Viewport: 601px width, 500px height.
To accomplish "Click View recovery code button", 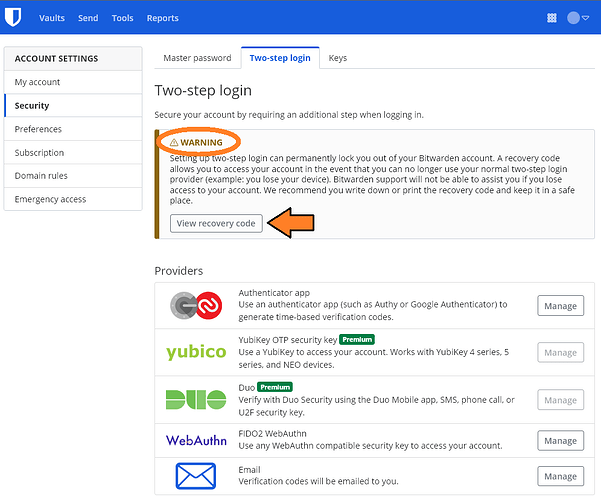I will [216, 224].
